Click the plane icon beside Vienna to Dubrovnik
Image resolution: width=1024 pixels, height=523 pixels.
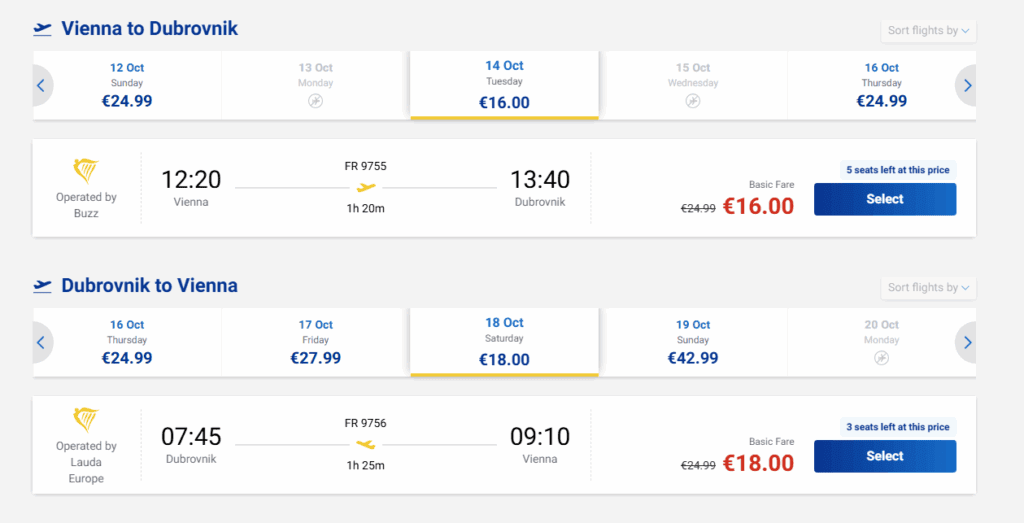click(42, 29)
